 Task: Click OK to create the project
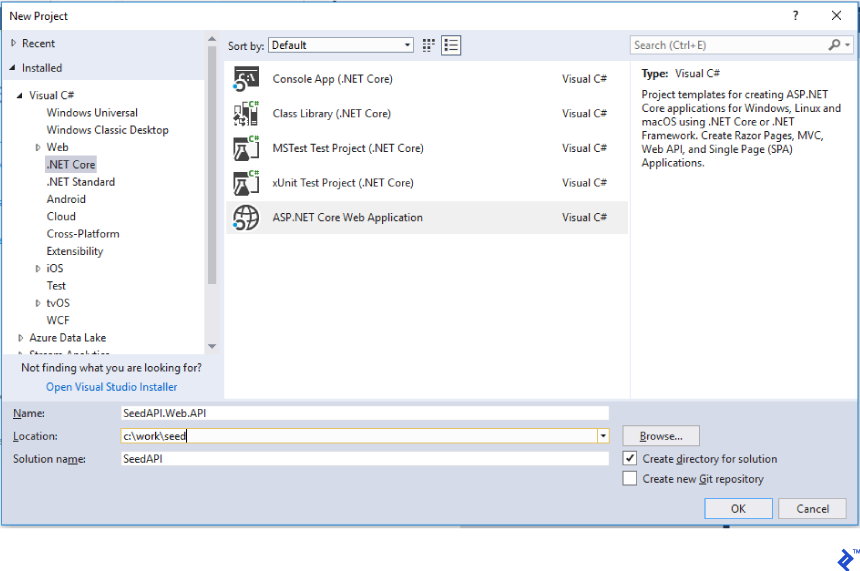pyautogui.click(x=738, y=508)
